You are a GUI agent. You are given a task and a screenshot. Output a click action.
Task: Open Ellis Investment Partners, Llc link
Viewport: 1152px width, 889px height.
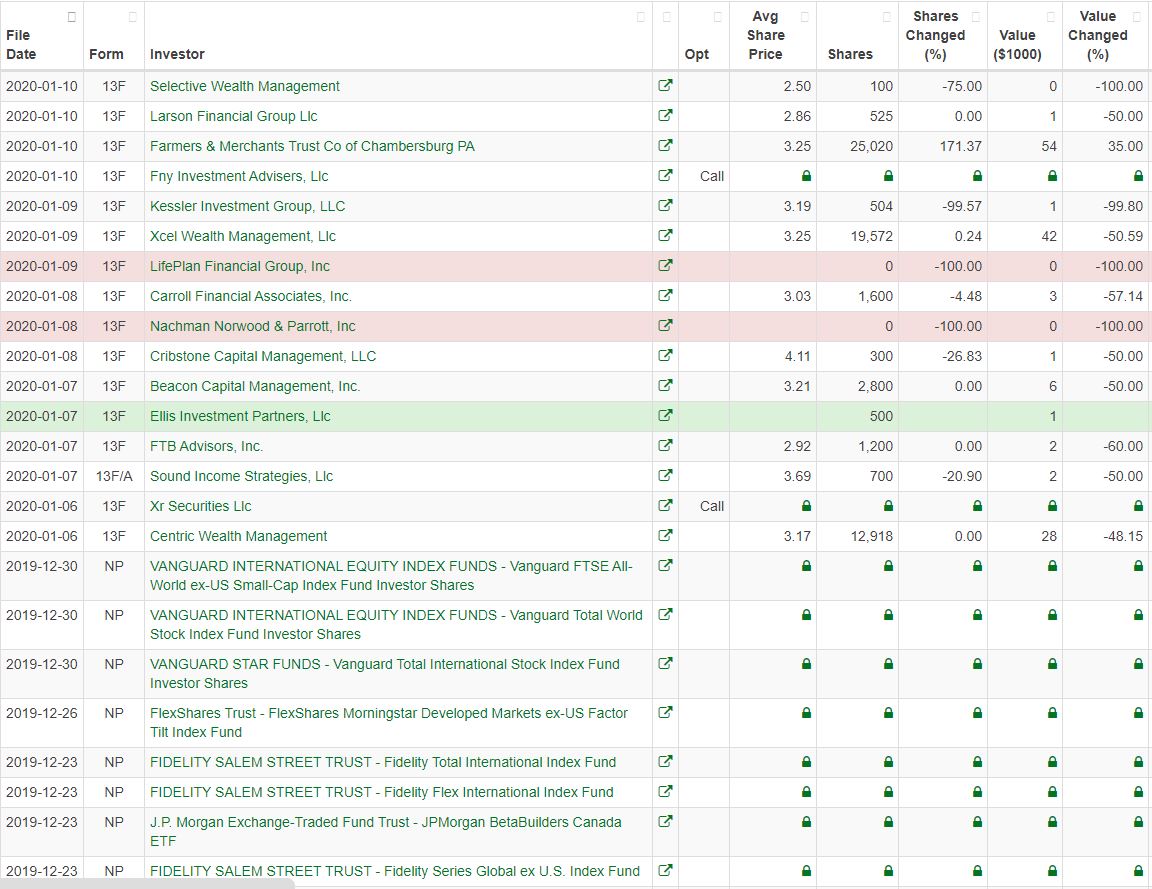(x=240, y=416)
